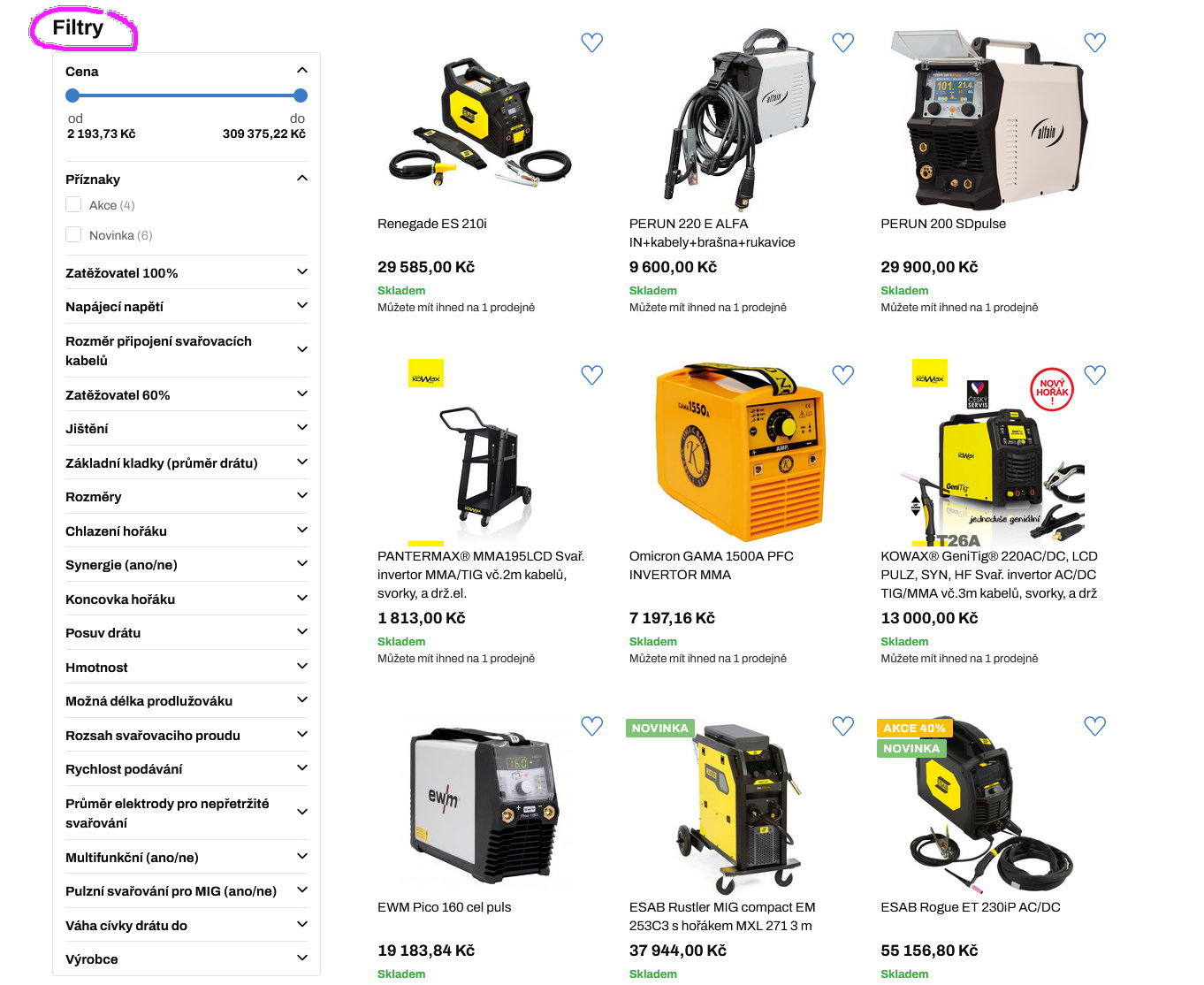Screen dimensions: 1204x985
Task: Favorite the PERUN 220 E ALFA product
Action: pyautogui.click(x=843, y=42)
